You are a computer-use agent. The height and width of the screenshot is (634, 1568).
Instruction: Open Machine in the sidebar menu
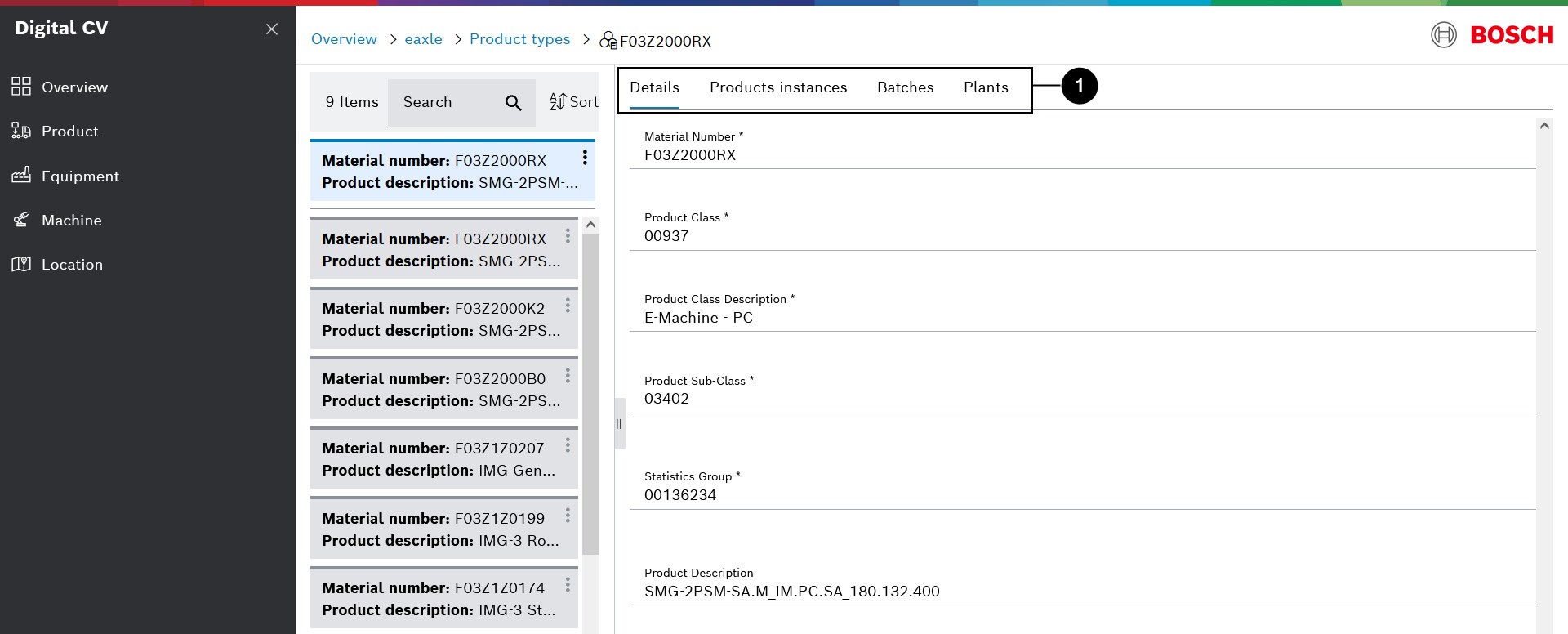[72, 220]
